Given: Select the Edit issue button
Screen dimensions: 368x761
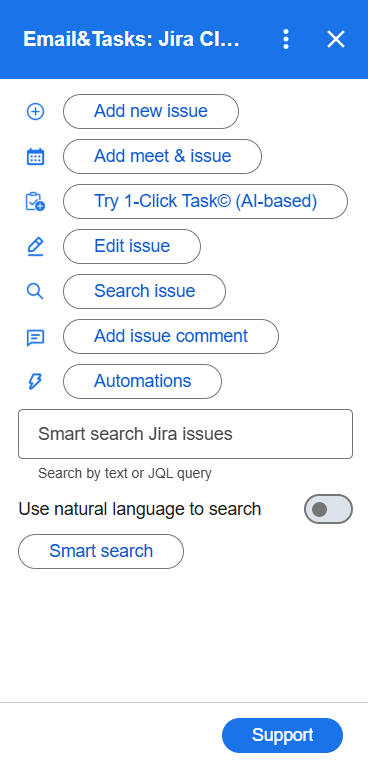Looking at the screenshot, I should point(132,247).
